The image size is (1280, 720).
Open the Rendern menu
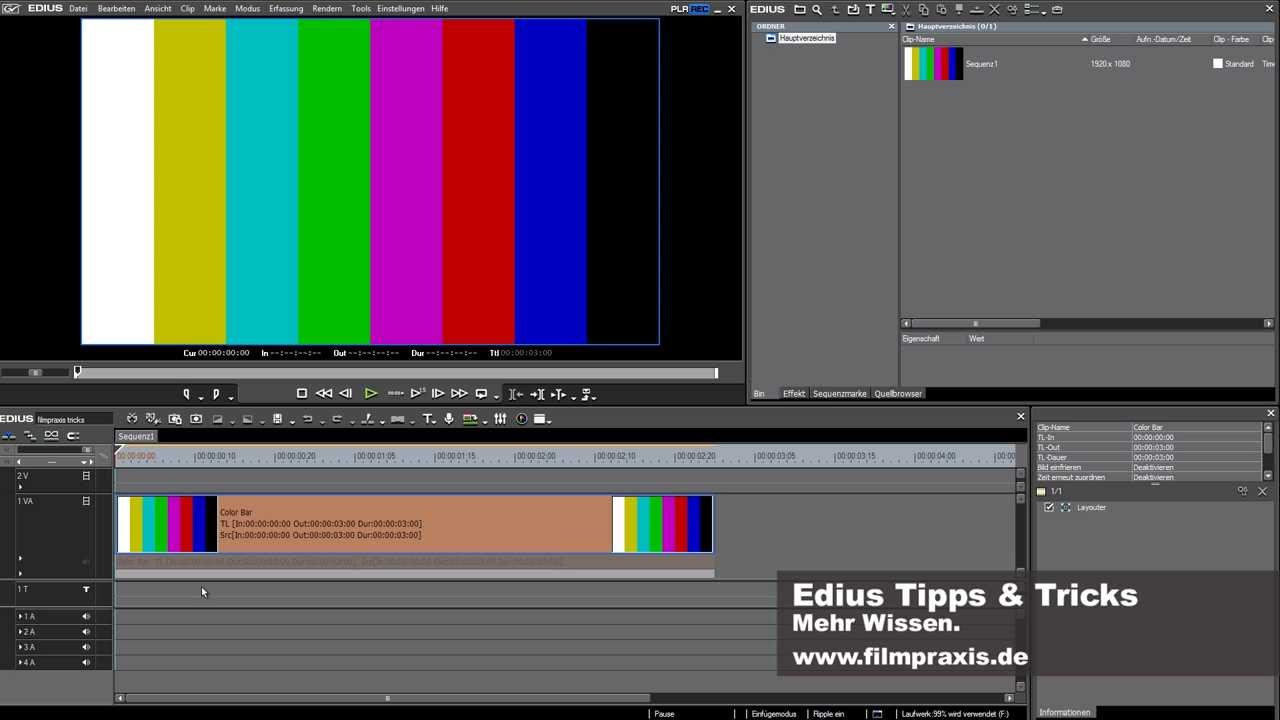(327, 9)
